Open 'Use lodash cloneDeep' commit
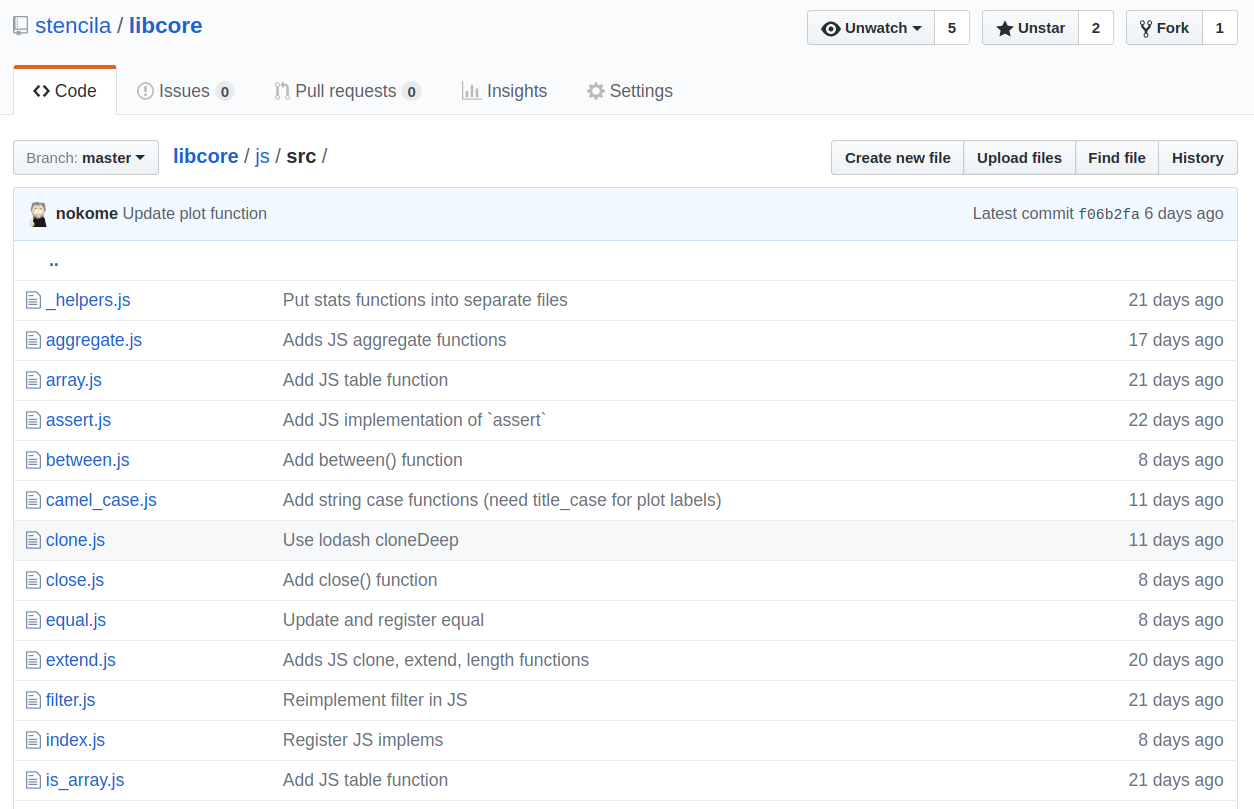 coord(371,540)
